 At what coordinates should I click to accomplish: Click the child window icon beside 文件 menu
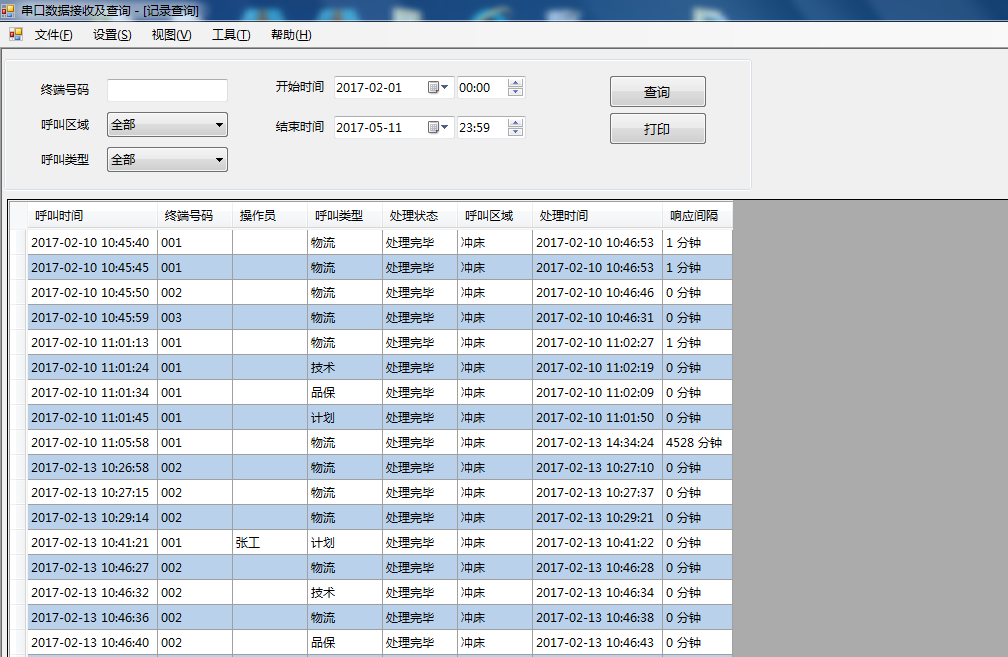click(15, 35)
